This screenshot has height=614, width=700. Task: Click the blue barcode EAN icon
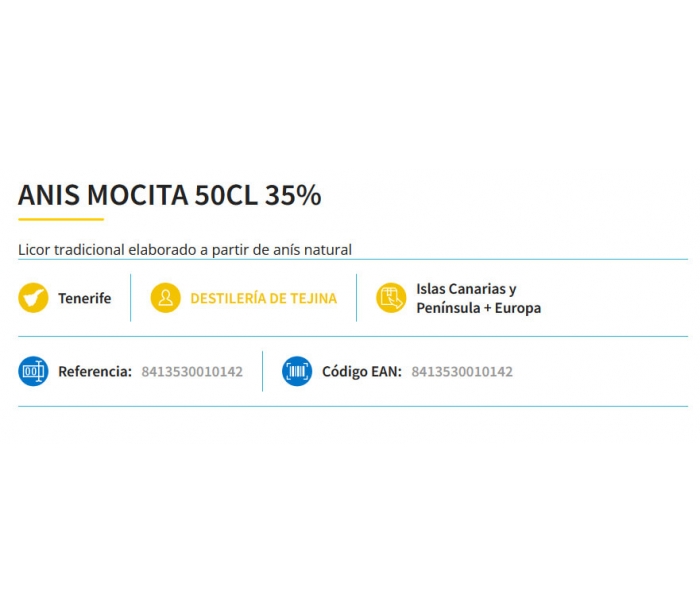click(297, 371)
